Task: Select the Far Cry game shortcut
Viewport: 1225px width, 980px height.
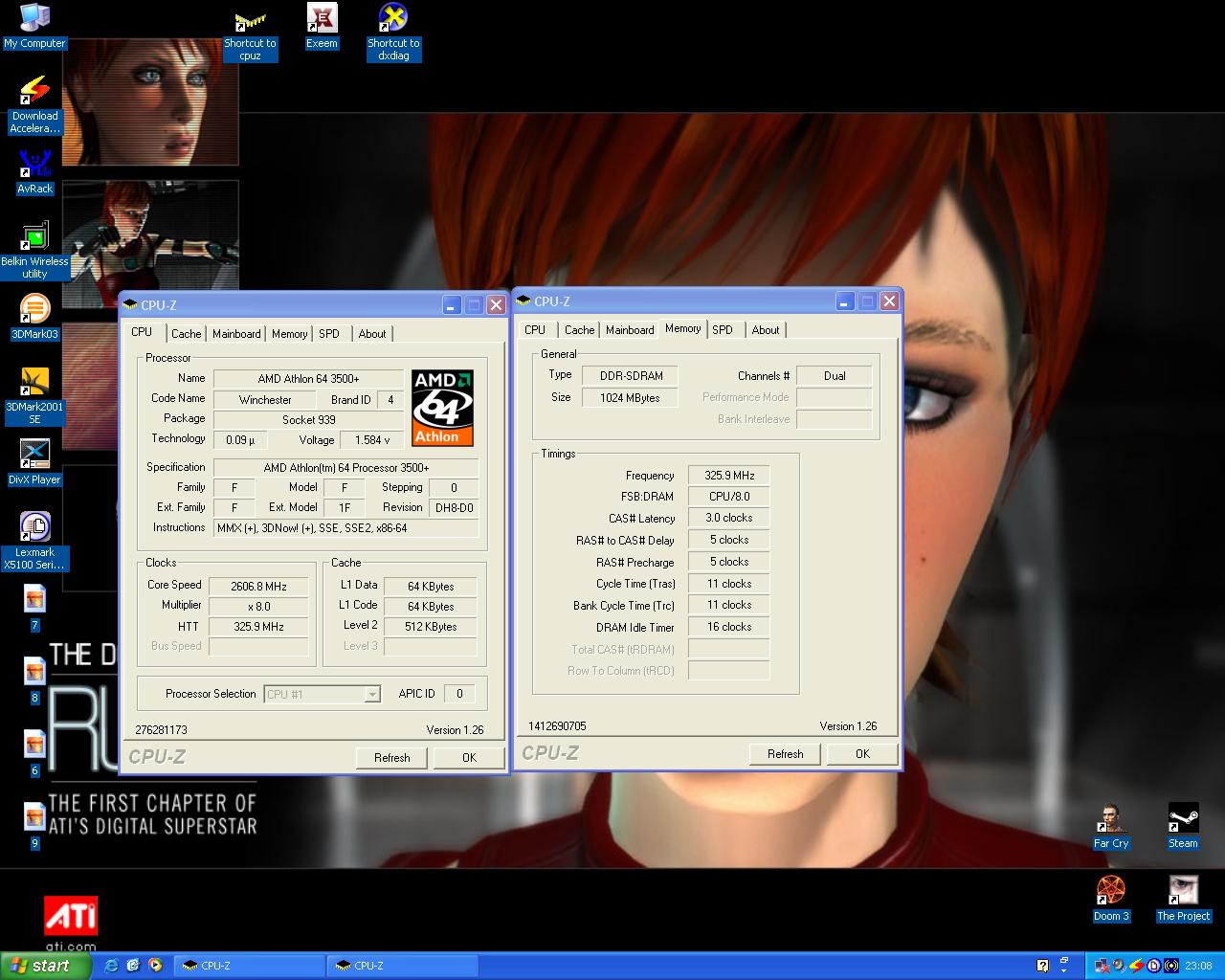Action: [1111, 827]
